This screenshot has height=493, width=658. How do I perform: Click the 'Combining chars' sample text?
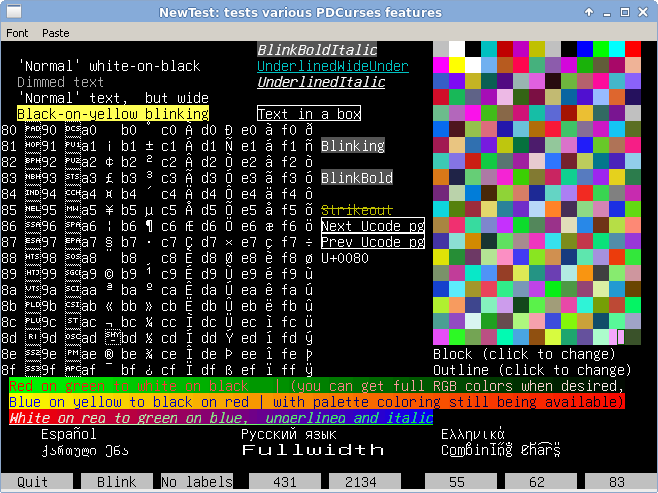click(501, 450)
